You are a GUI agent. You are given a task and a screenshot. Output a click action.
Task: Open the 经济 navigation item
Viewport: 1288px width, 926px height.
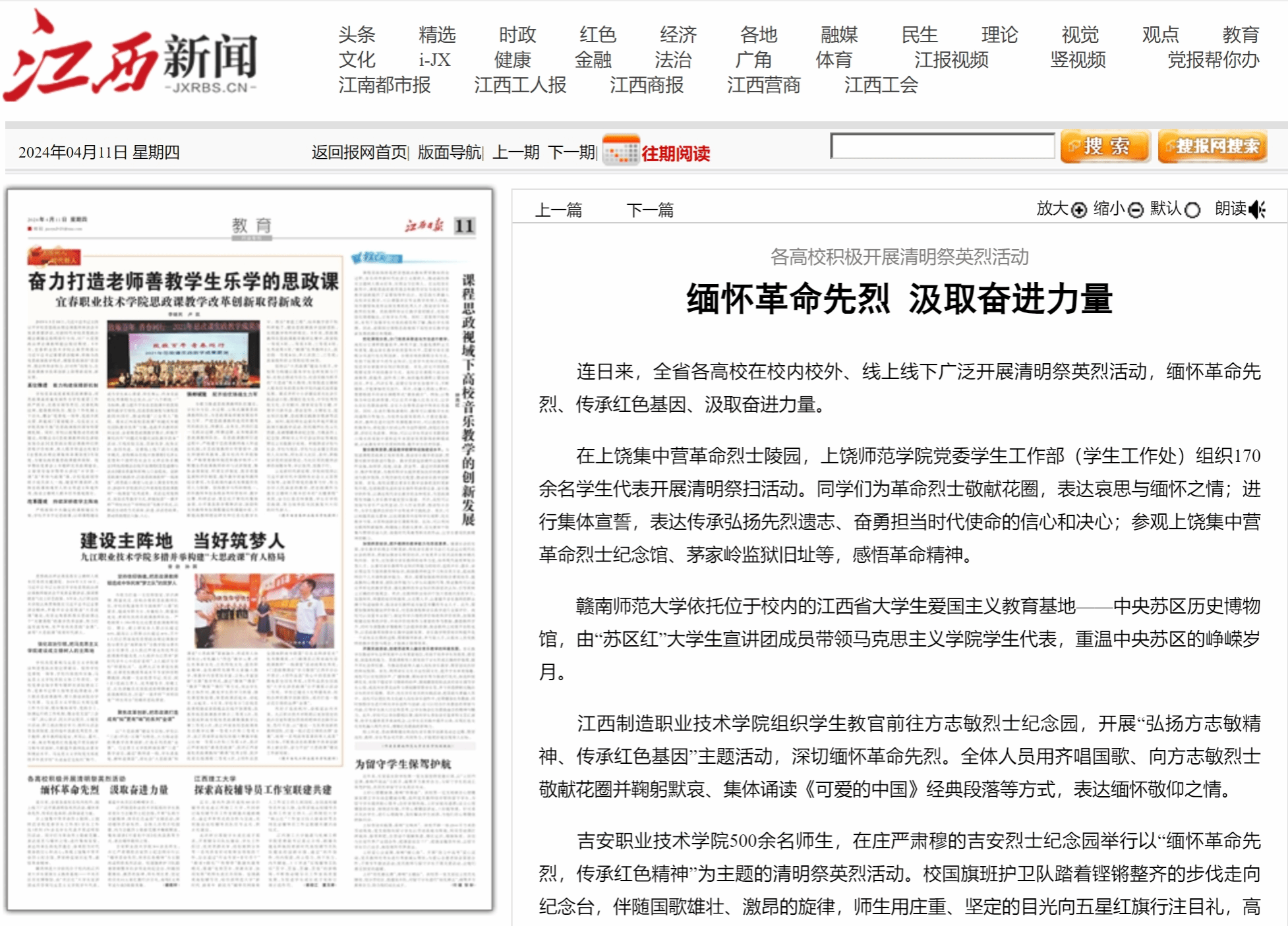[x=678, y=34]
